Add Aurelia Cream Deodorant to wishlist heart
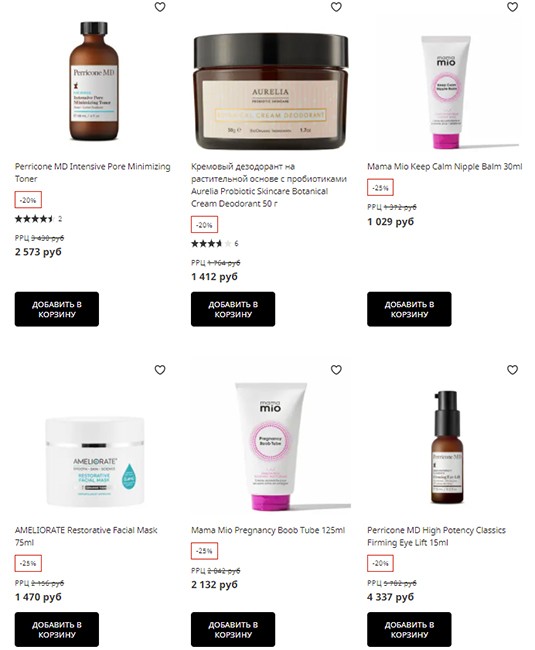535x650 pixels. pos(336,7)
